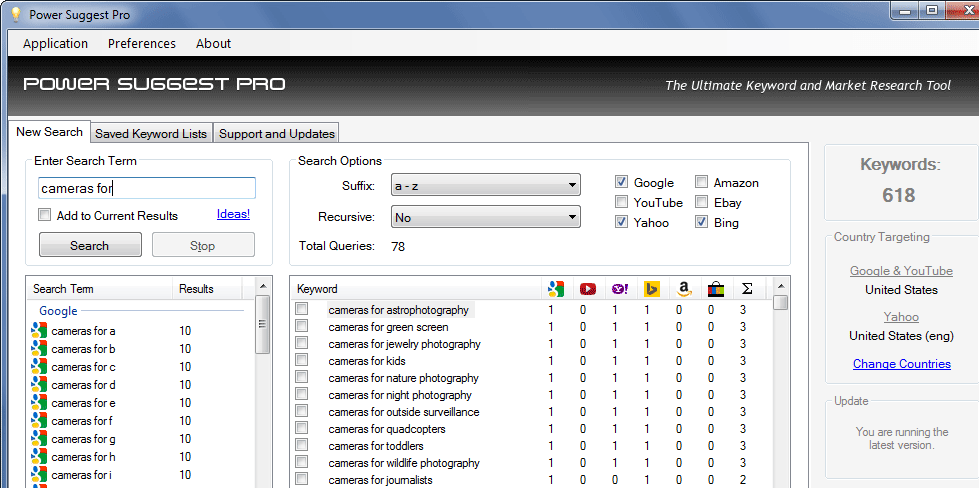The image size is (979, 488).
Task: Check the 'cameras for kids' row checkbox
Action: (x=302, y=360)
